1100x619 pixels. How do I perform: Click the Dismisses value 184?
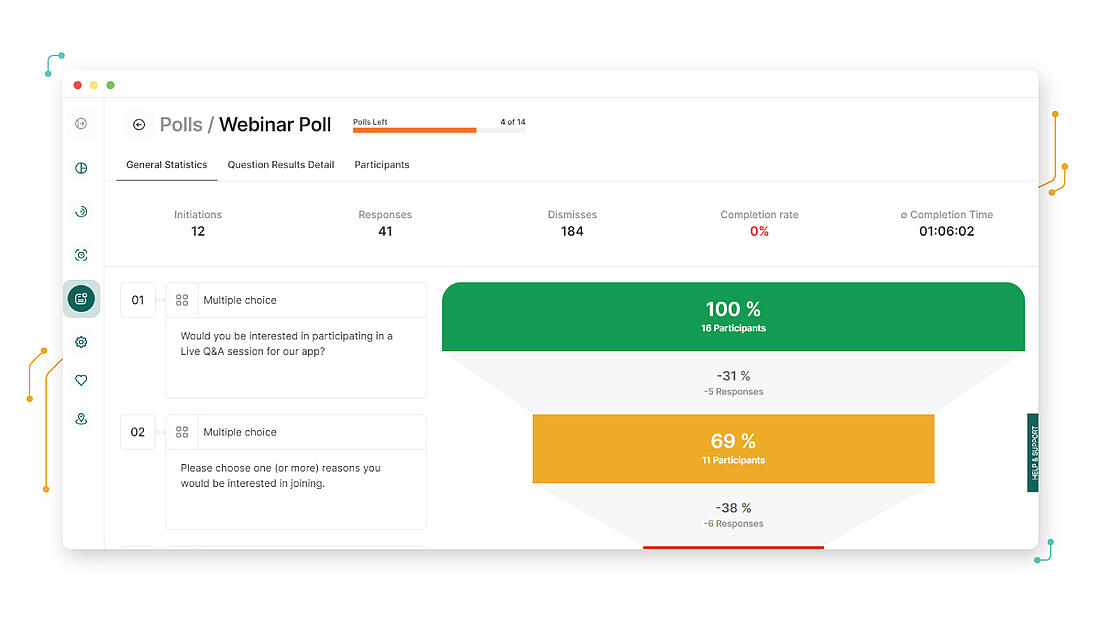click(x=572, y=232)
